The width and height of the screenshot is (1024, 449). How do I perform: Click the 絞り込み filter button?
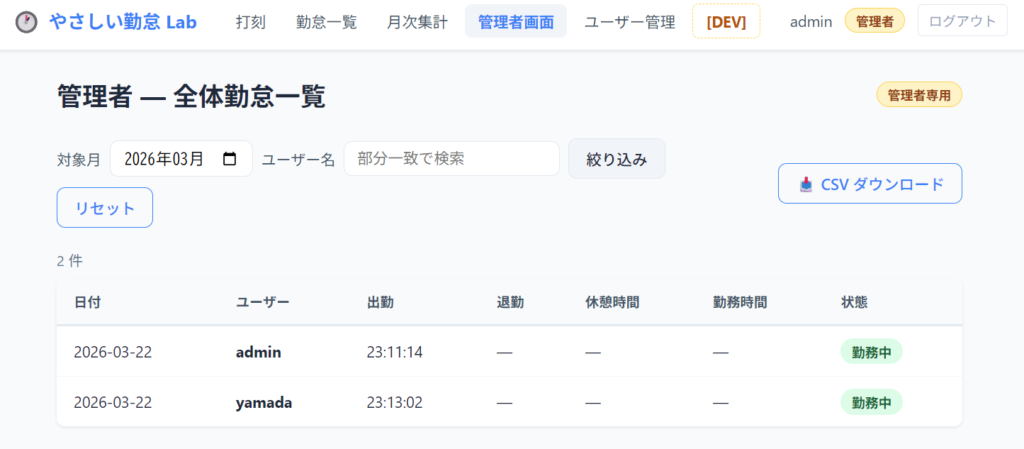coord(616,159)
